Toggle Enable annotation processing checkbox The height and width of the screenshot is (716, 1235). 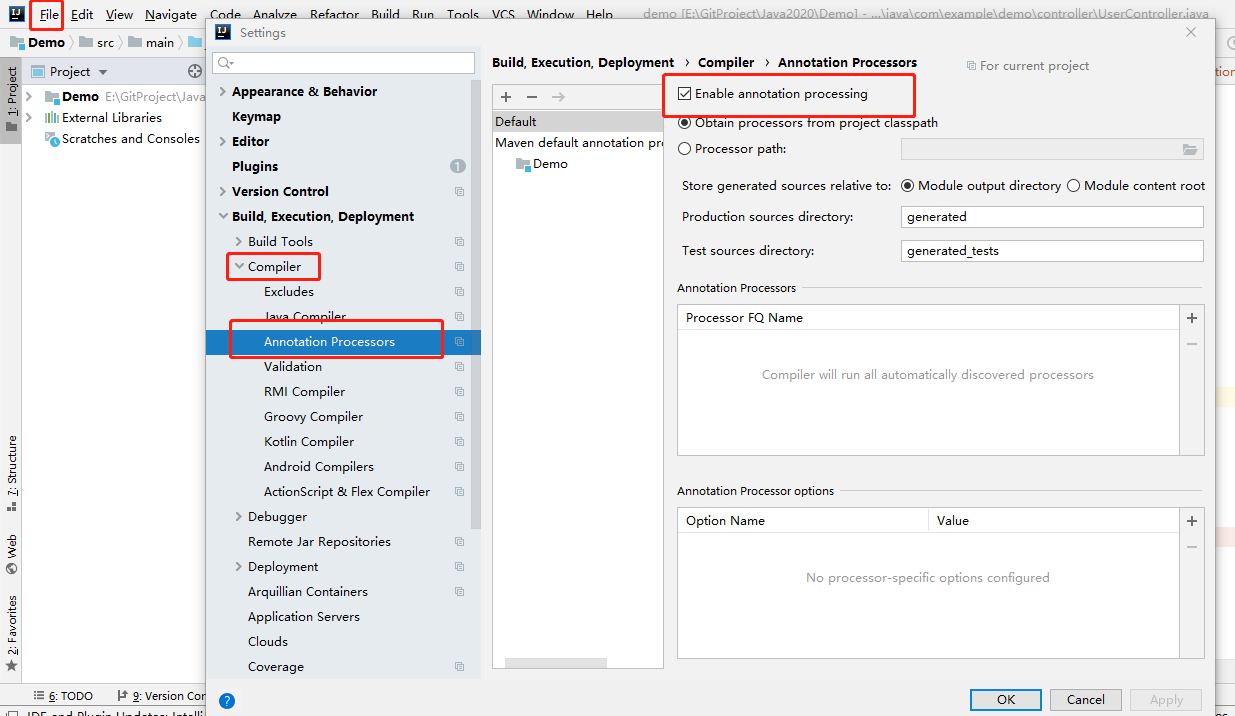tap(685, 94)
